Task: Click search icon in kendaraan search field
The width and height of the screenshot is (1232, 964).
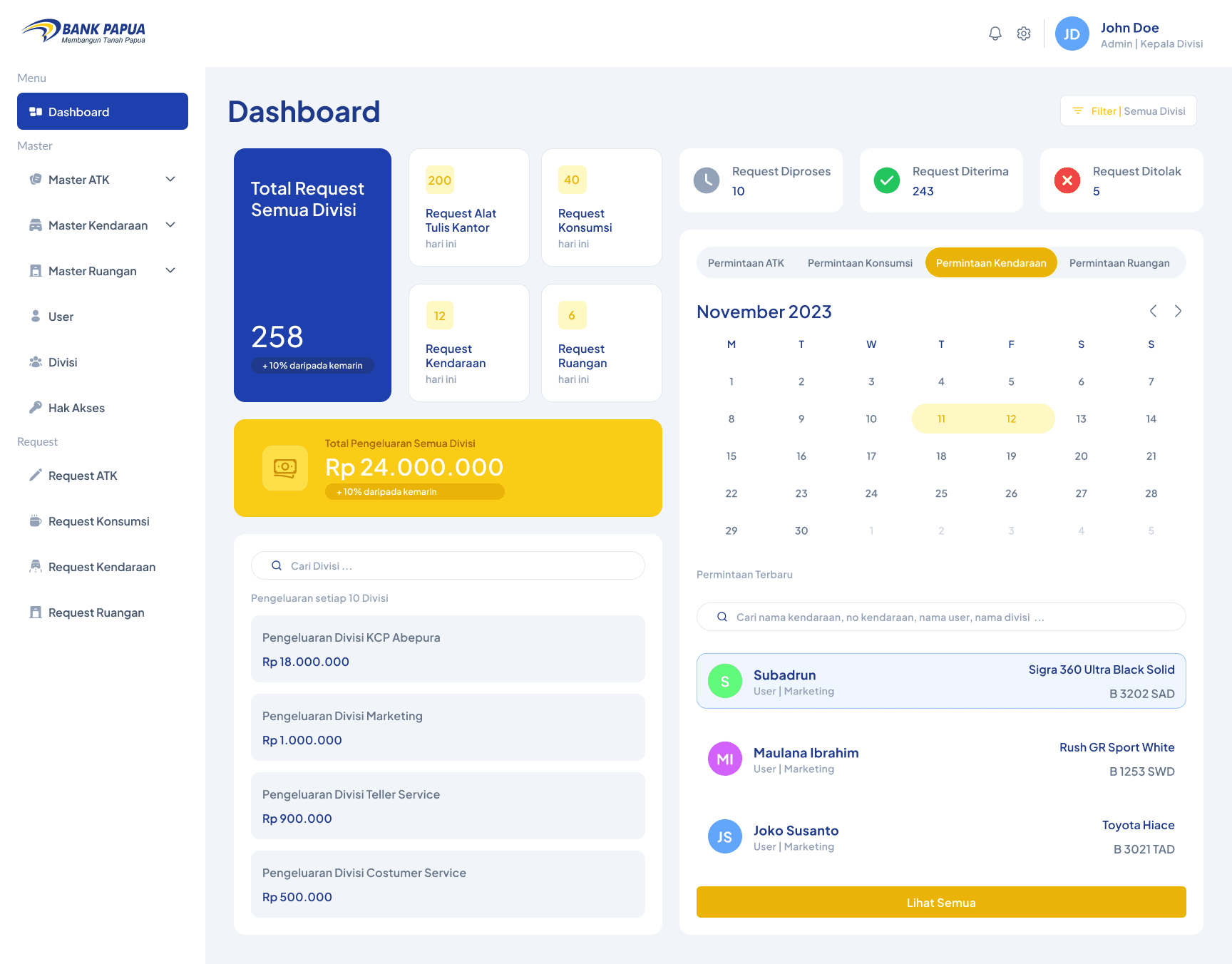Action: coord(722,617)
